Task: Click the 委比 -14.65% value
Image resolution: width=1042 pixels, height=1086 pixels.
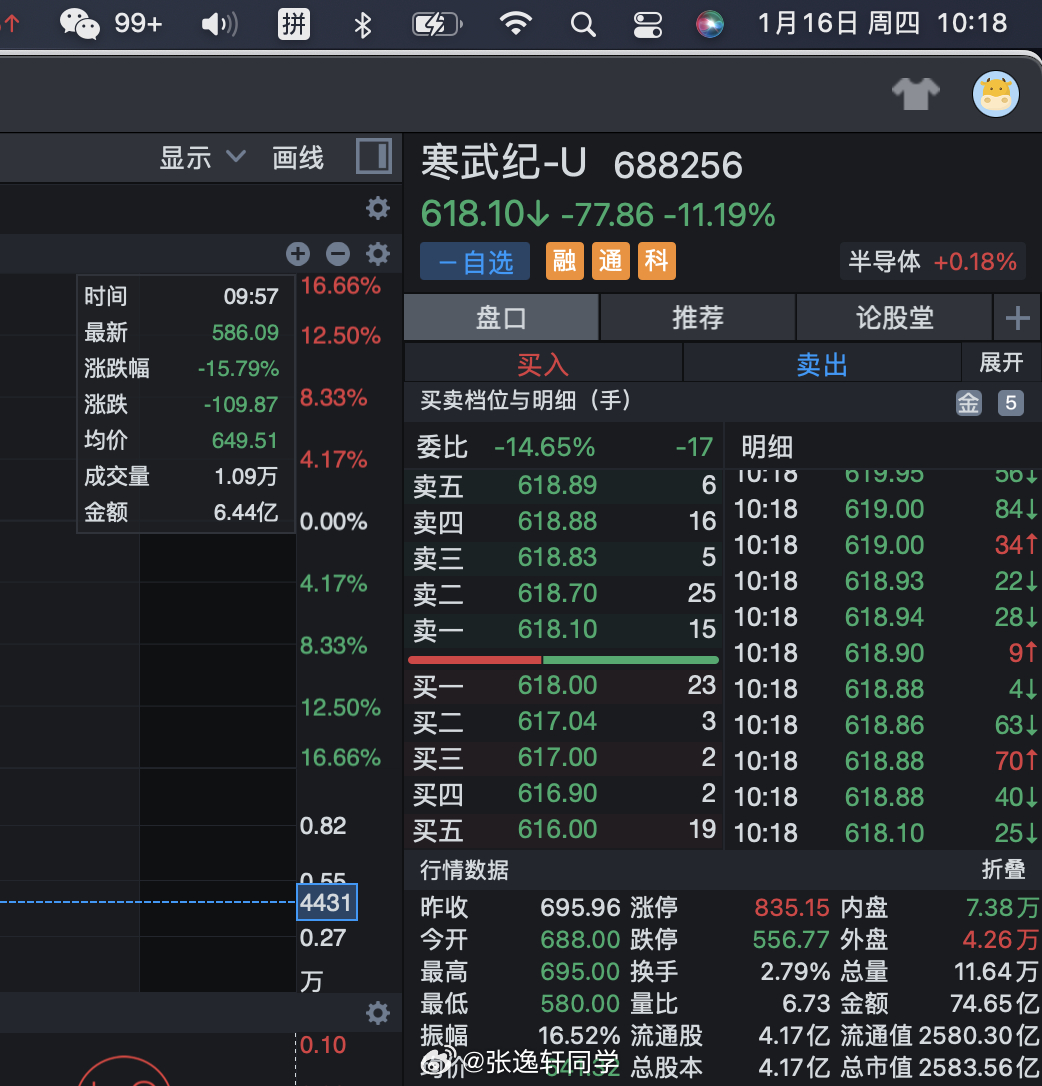Action: [545, 447]
